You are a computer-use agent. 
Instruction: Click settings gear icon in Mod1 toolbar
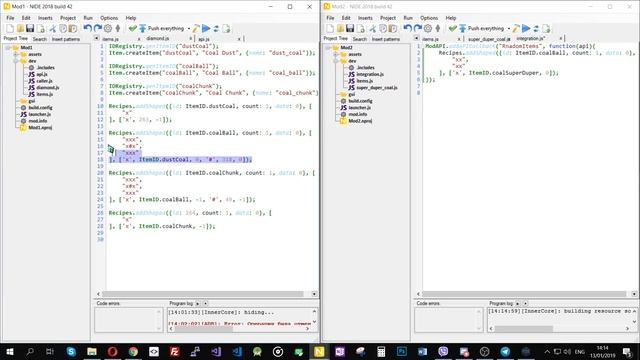point(108,29)
